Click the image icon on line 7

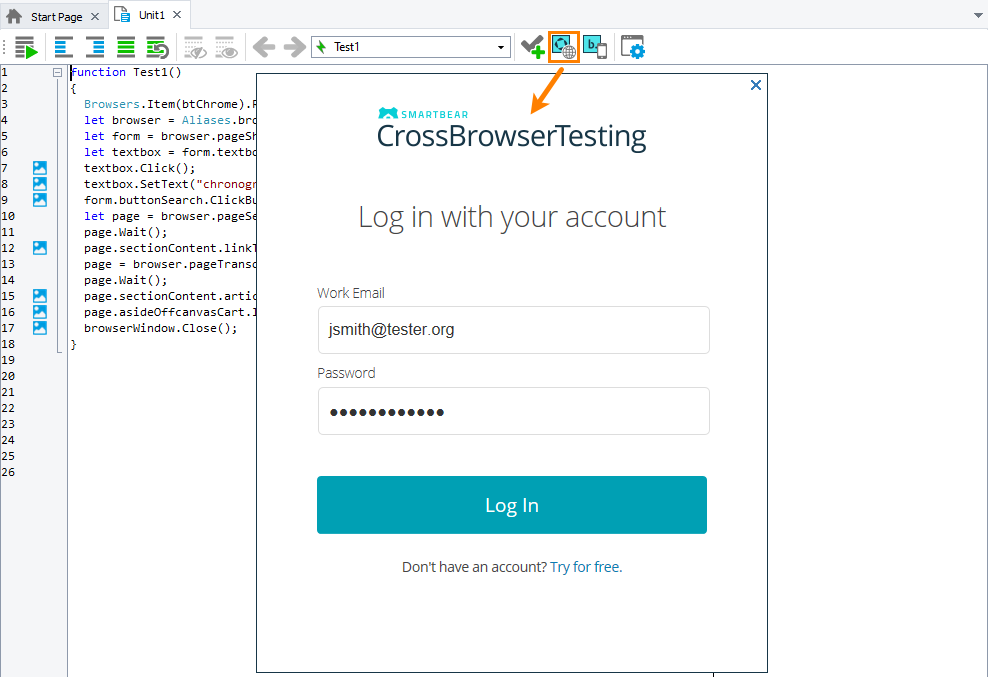(x=40, y=168)
